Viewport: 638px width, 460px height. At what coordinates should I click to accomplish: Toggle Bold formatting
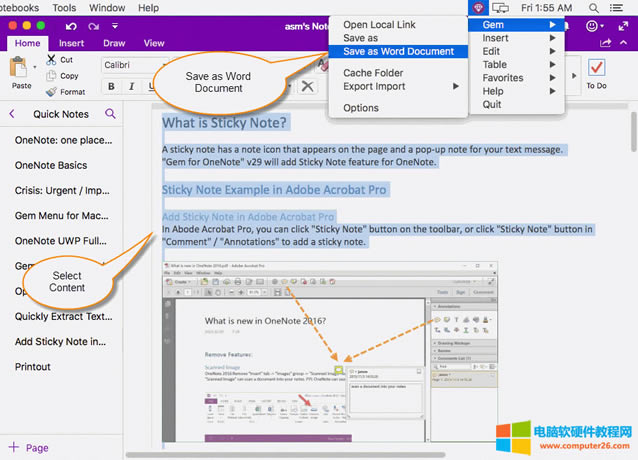[109, 87]
